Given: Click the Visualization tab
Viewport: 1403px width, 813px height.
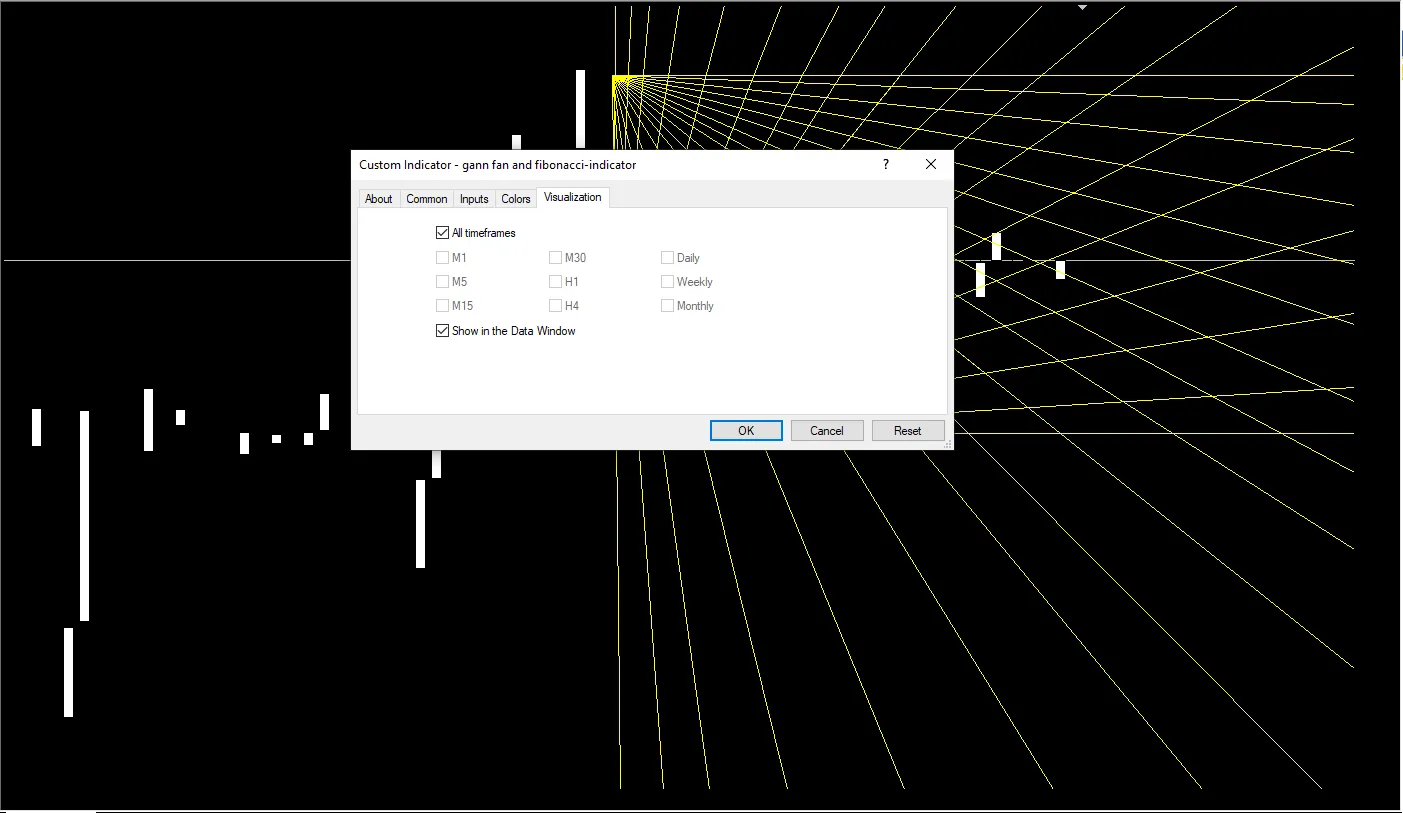Looking at the screenshot, I should click(573, 197).
